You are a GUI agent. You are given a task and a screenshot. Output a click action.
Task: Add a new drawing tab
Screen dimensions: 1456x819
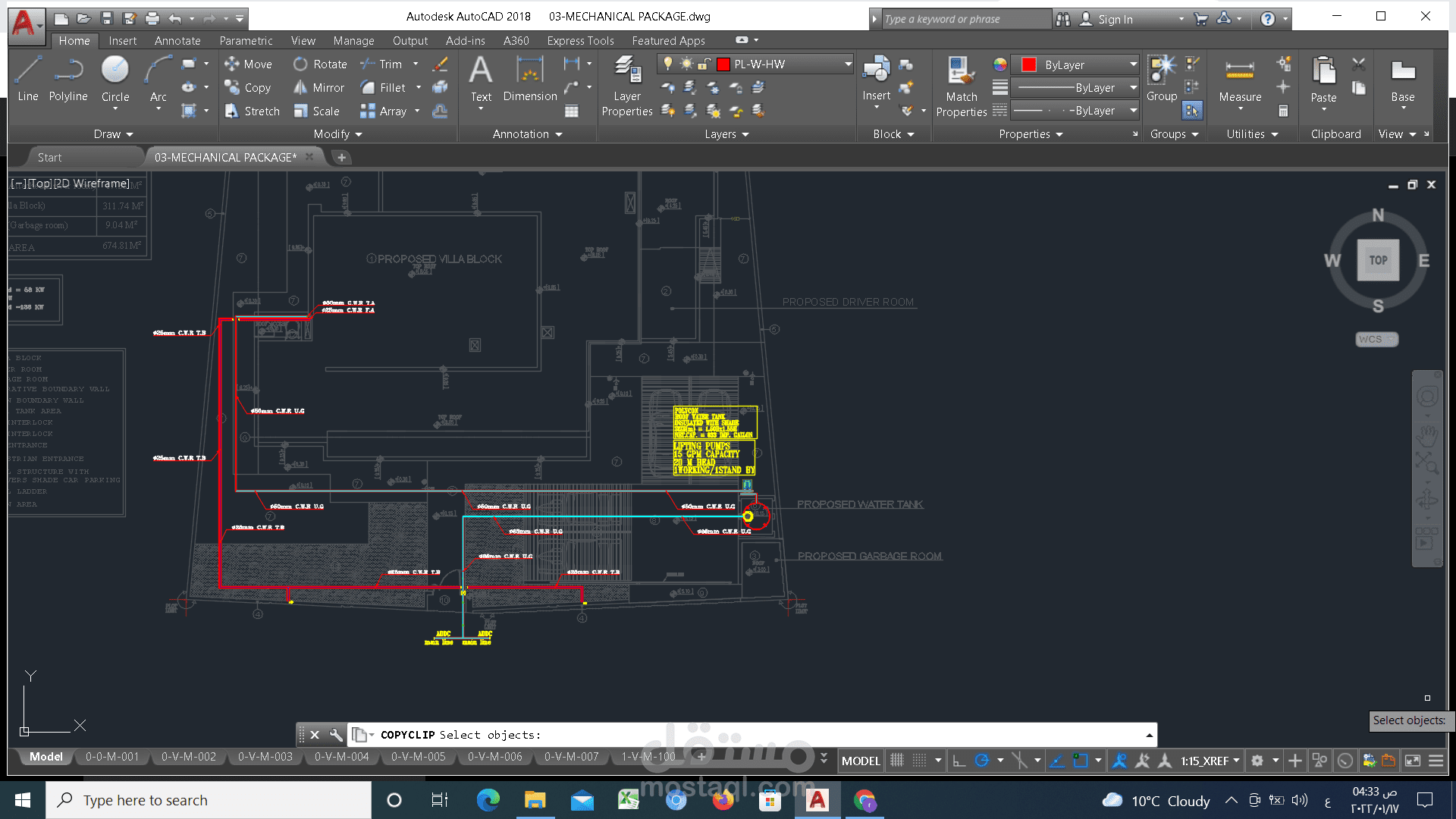pyautogui.click(x=341, y=157)
